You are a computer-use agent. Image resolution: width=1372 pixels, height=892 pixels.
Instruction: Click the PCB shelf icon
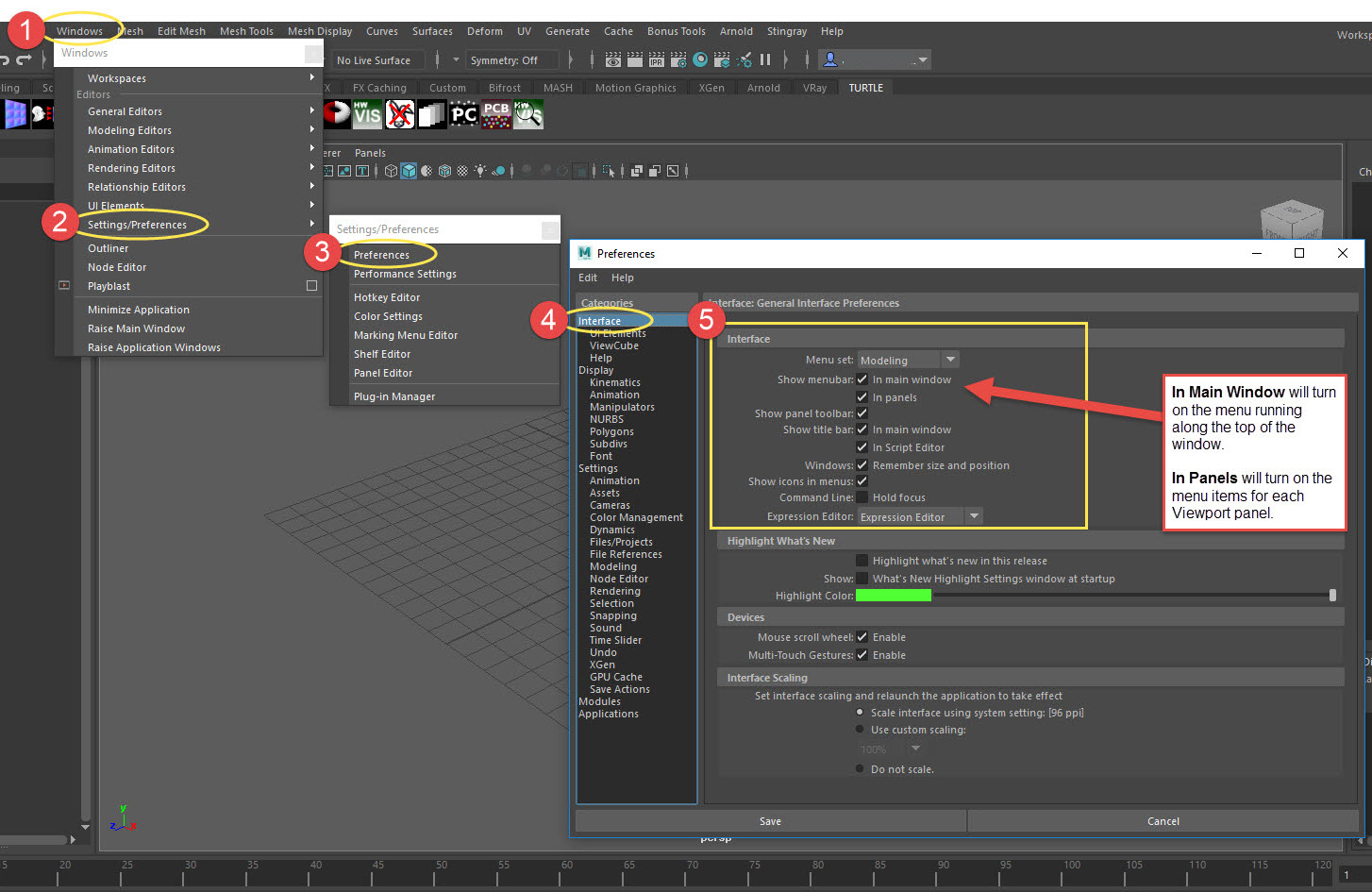(496, 115)
